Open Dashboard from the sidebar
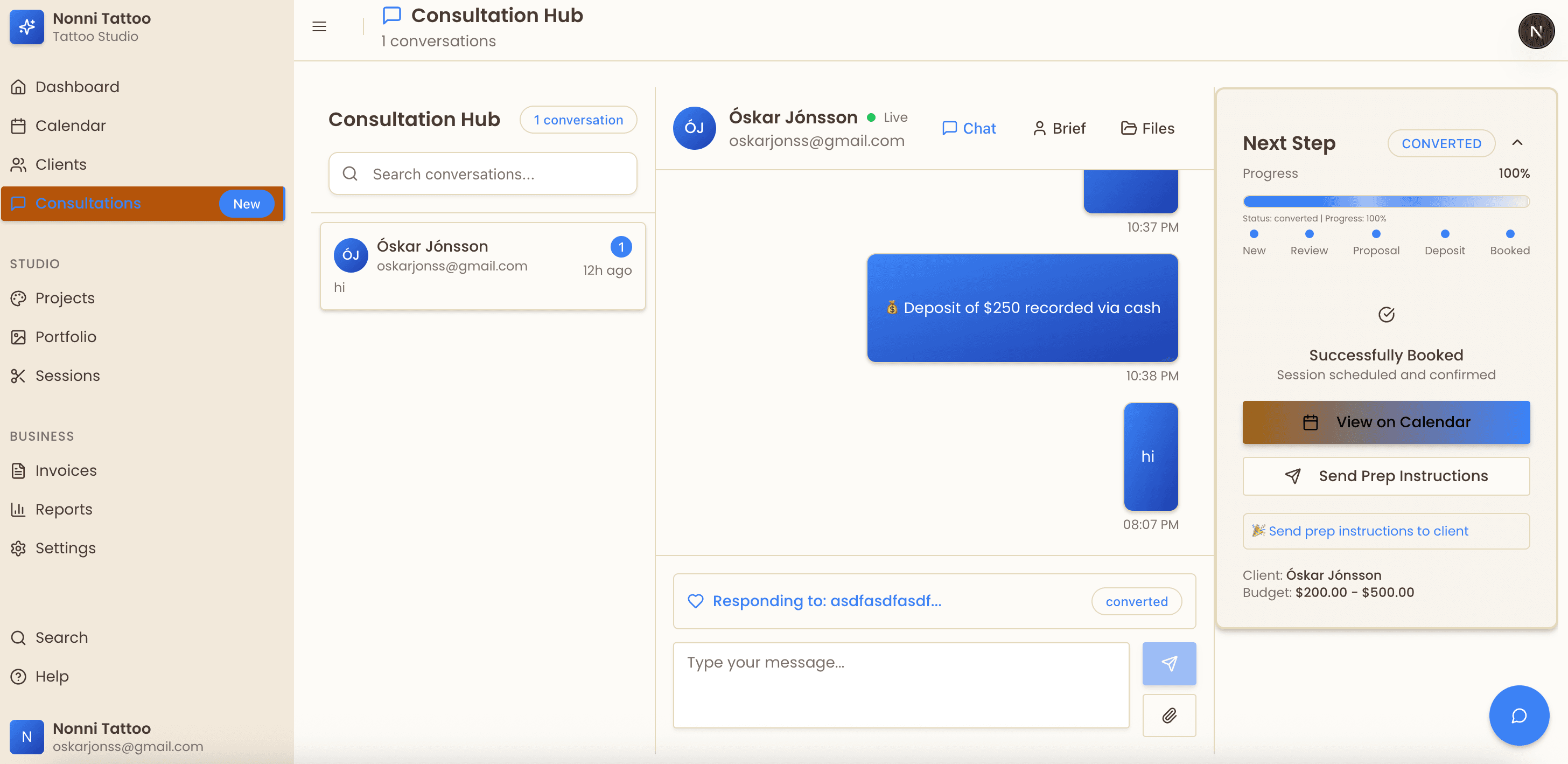This screenshot has height=764, width=1568. point(76,87)
